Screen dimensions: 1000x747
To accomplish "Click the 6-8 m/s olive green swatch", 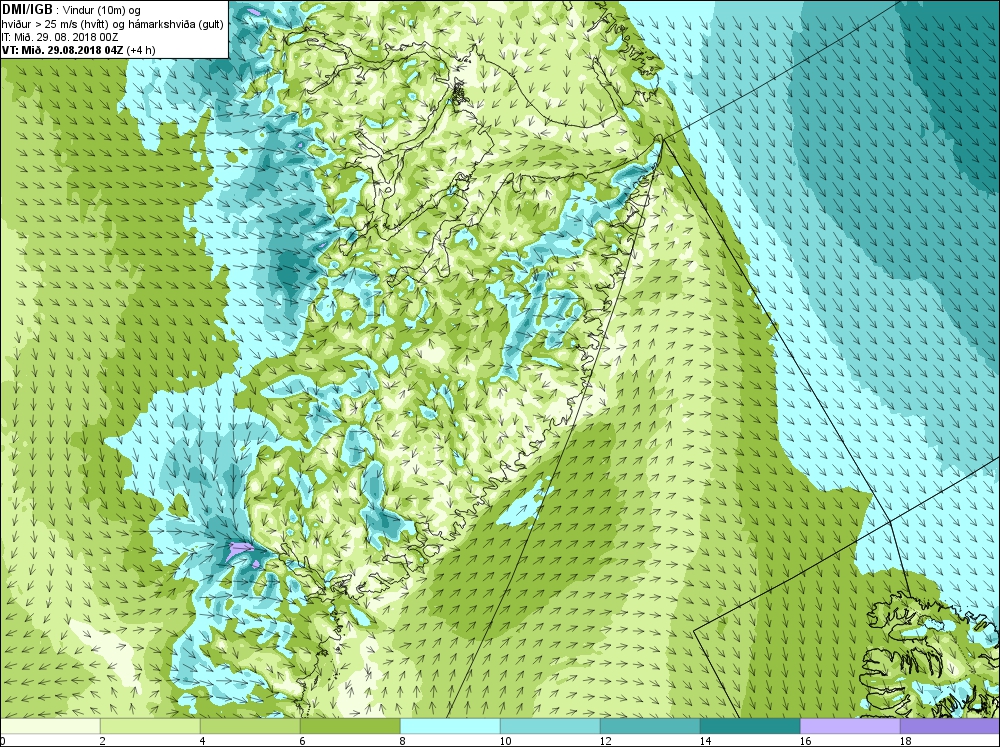I will (x=350, y=726).
